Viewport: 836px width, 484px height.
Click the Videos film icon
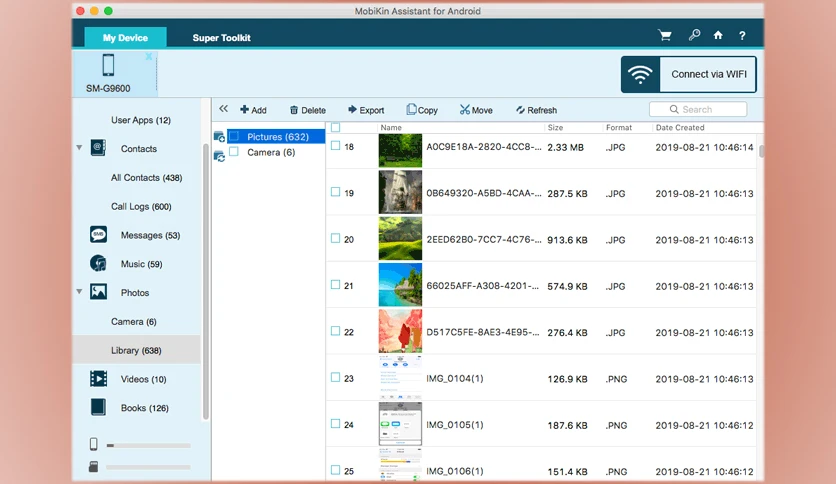click(x=98, y=378)
